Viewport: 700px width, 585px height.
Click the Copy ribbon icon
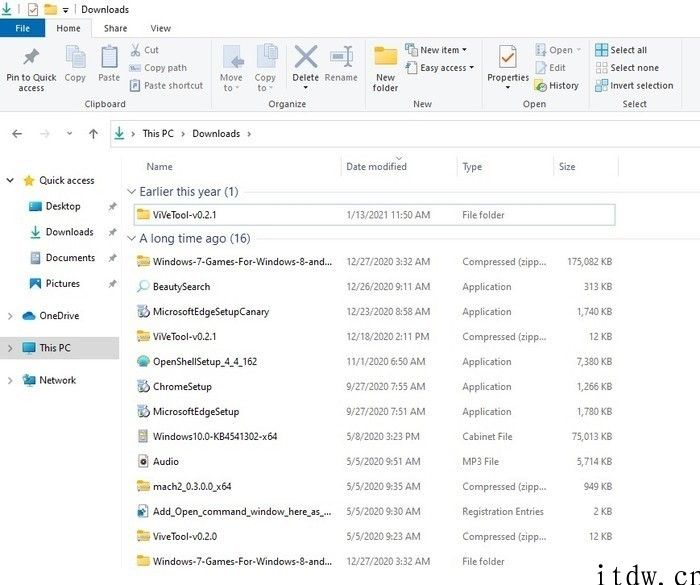[x=75, y=57]
